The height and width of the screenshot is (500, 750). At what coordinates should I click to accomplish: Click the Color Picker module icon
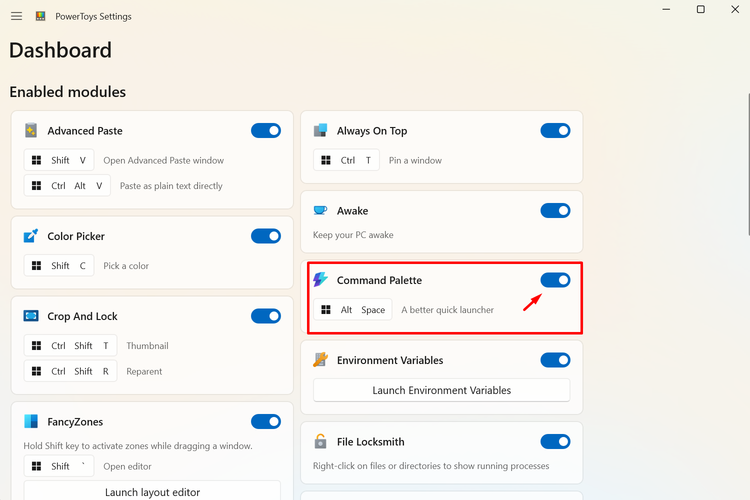pyautogui.click(x=31, y=236)
